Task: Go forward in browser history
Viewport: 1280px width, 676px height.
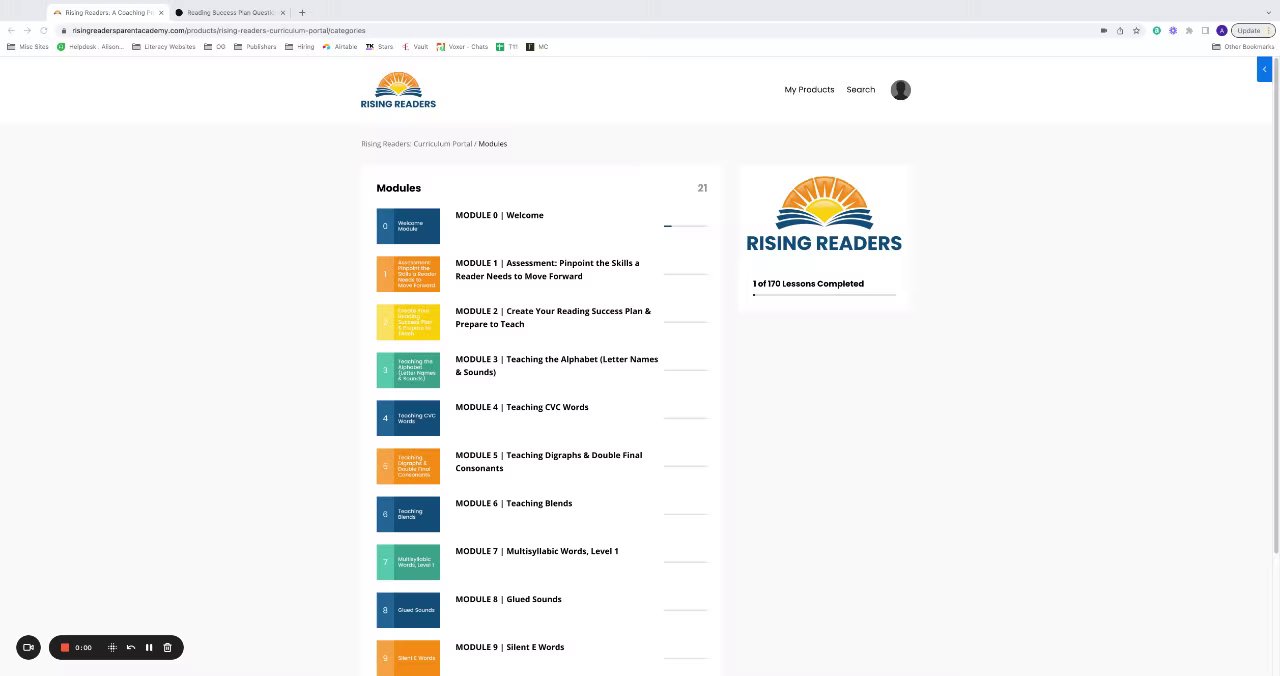Action: point(27,30)
